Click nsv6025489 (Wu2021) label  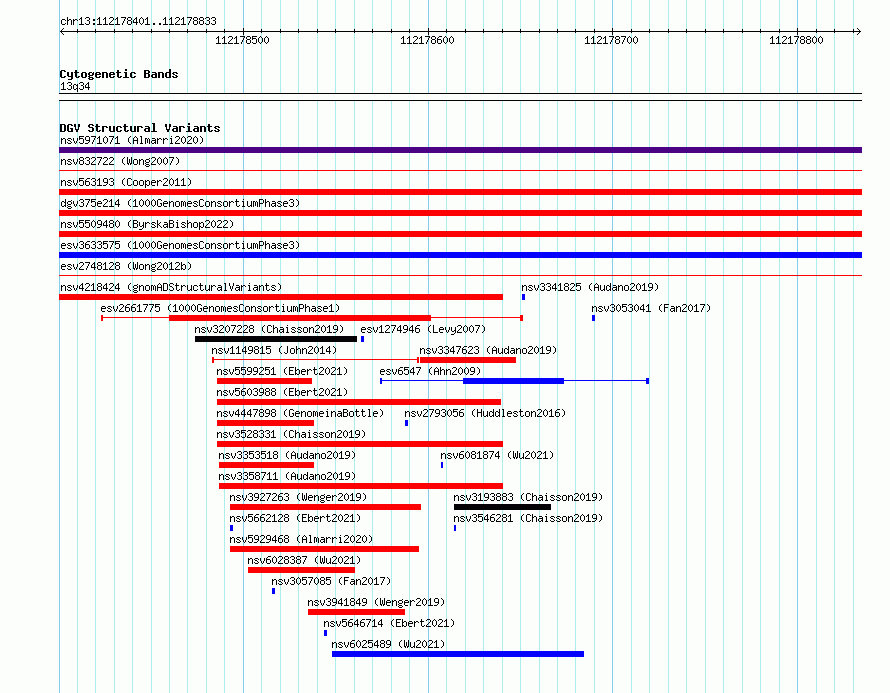[x=388, y=644]
